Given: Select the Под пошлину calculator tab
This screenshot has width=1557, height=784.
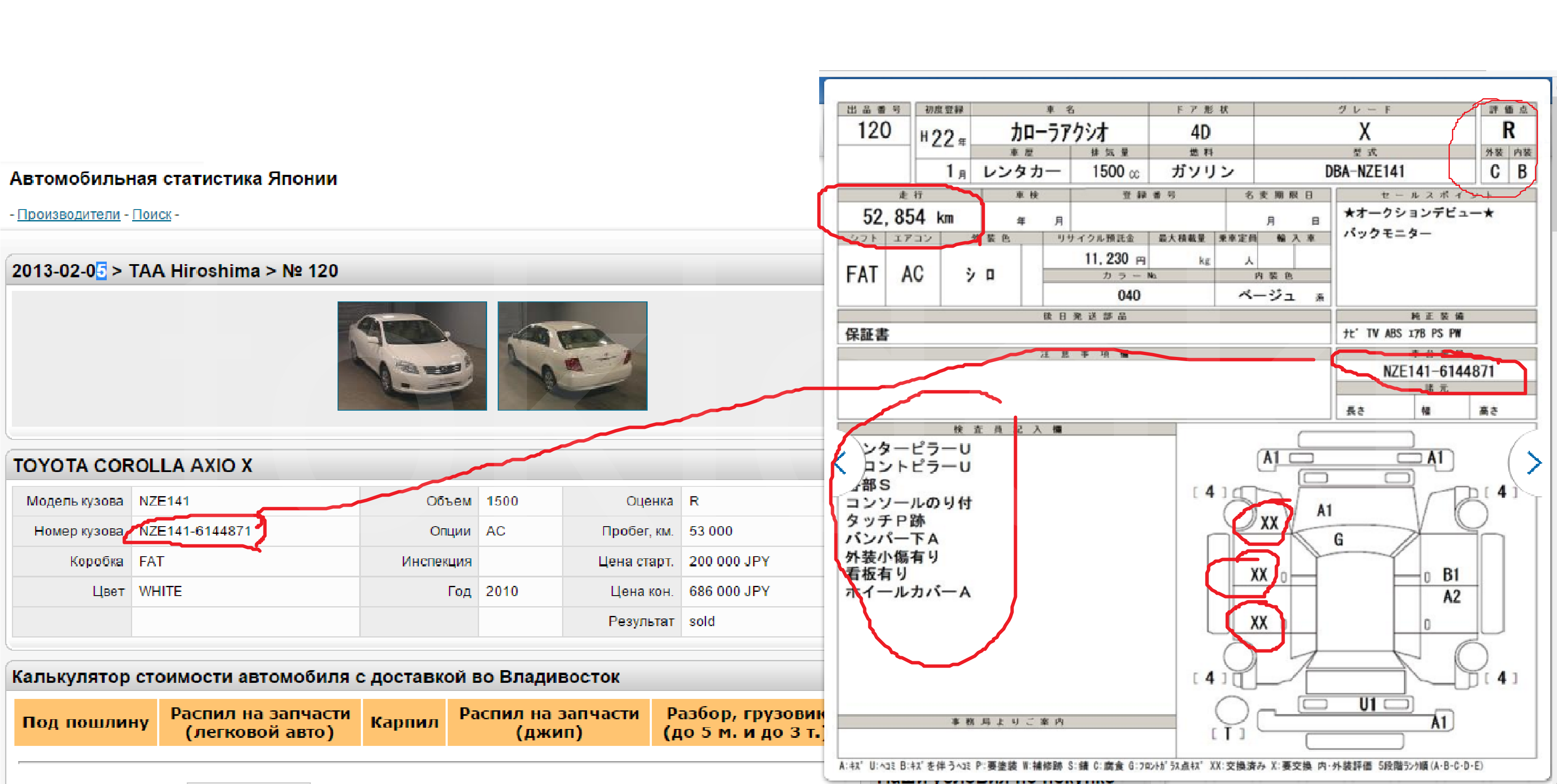Looking at the screenshot, I should 85,722.
